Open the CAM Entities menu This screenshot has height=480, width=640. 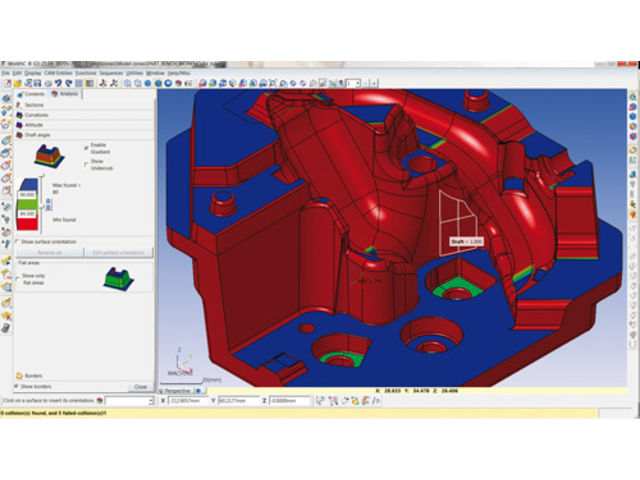(x=59, y=73)
